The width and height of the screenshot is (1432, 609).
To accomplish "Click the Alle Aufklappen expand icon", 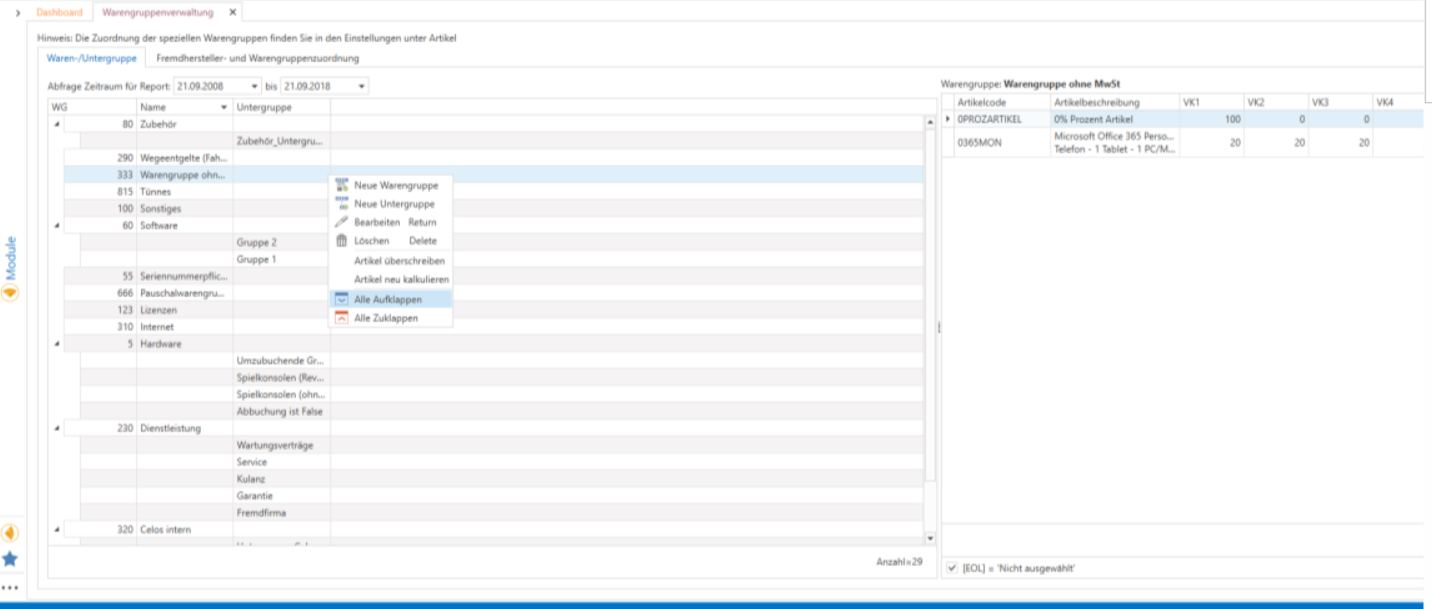I will click(342, 299).
